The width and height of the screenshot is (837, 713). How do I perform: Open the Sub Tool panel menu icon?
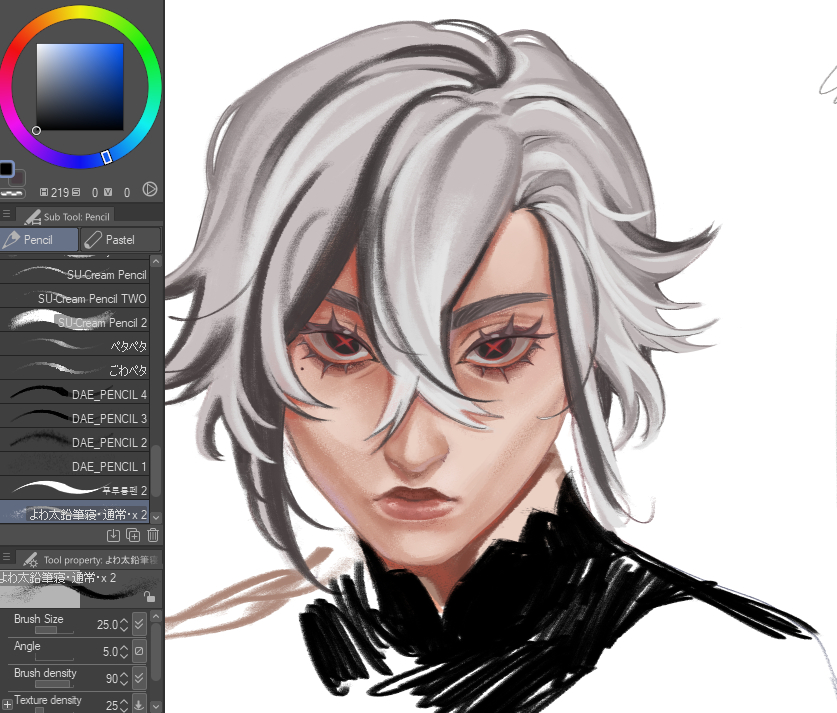7,215
